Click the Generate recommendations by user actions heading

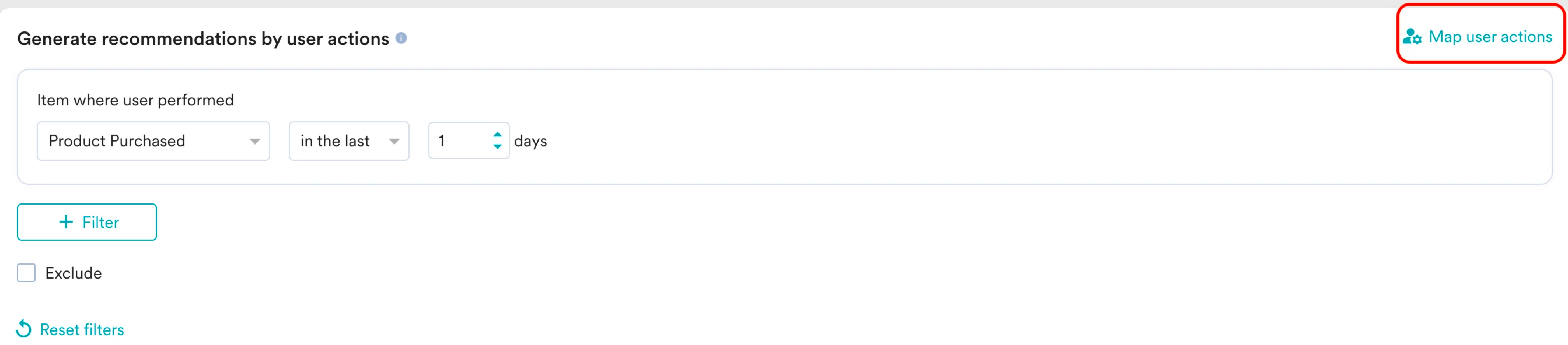pos(203,38)
